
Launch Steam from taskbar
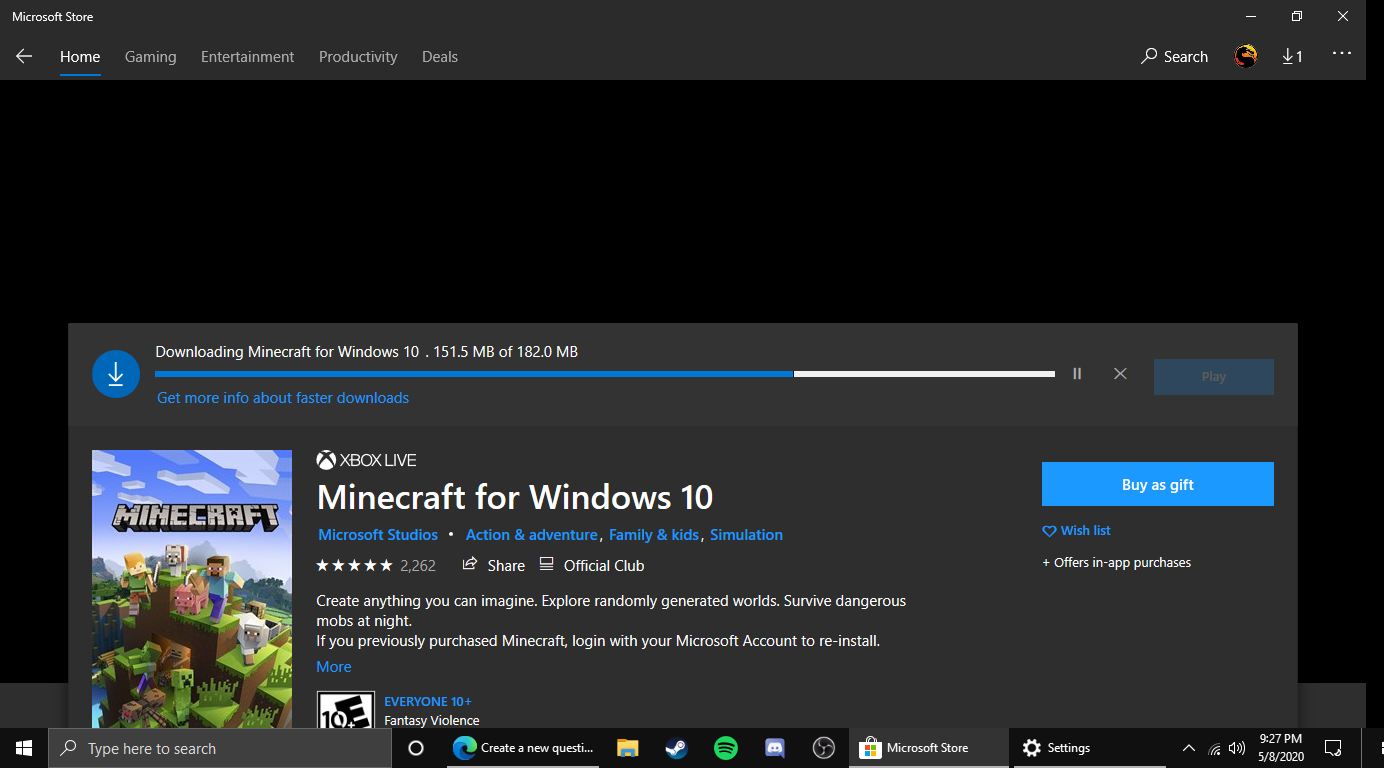click(x=676, y=748)
